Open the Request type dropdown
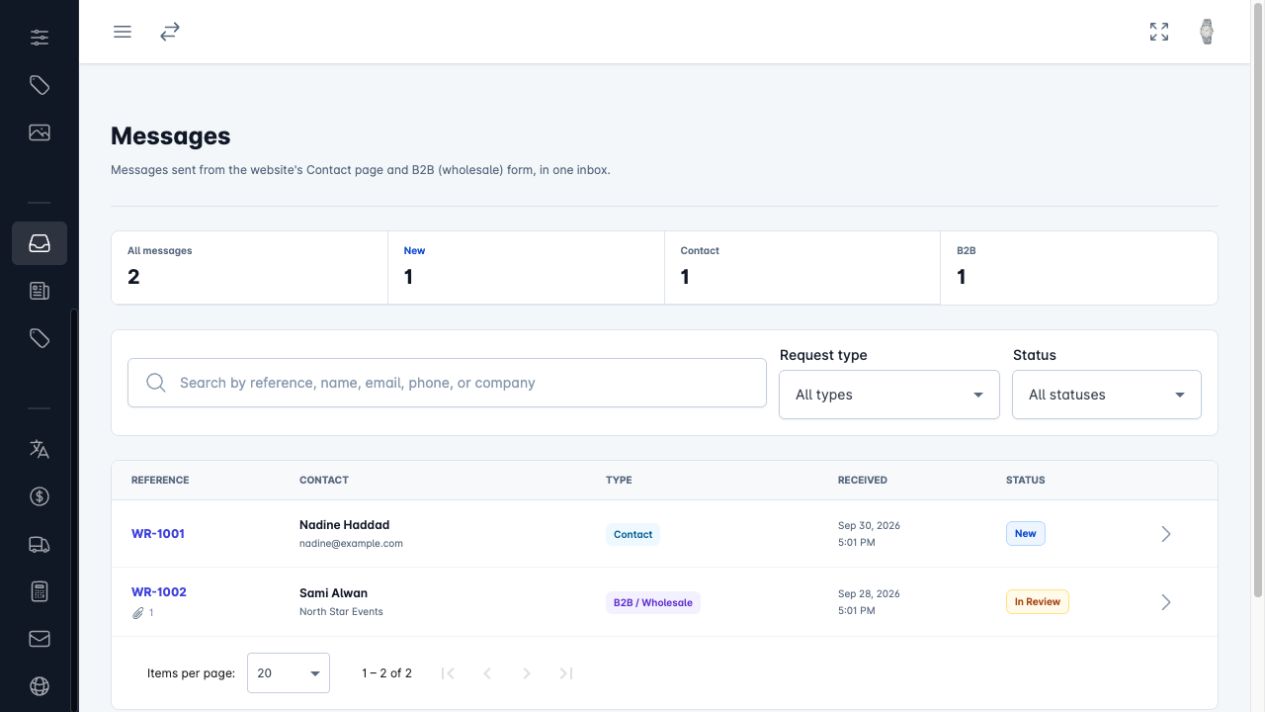This screenshot has height=712, width=1265. (889, 394)
